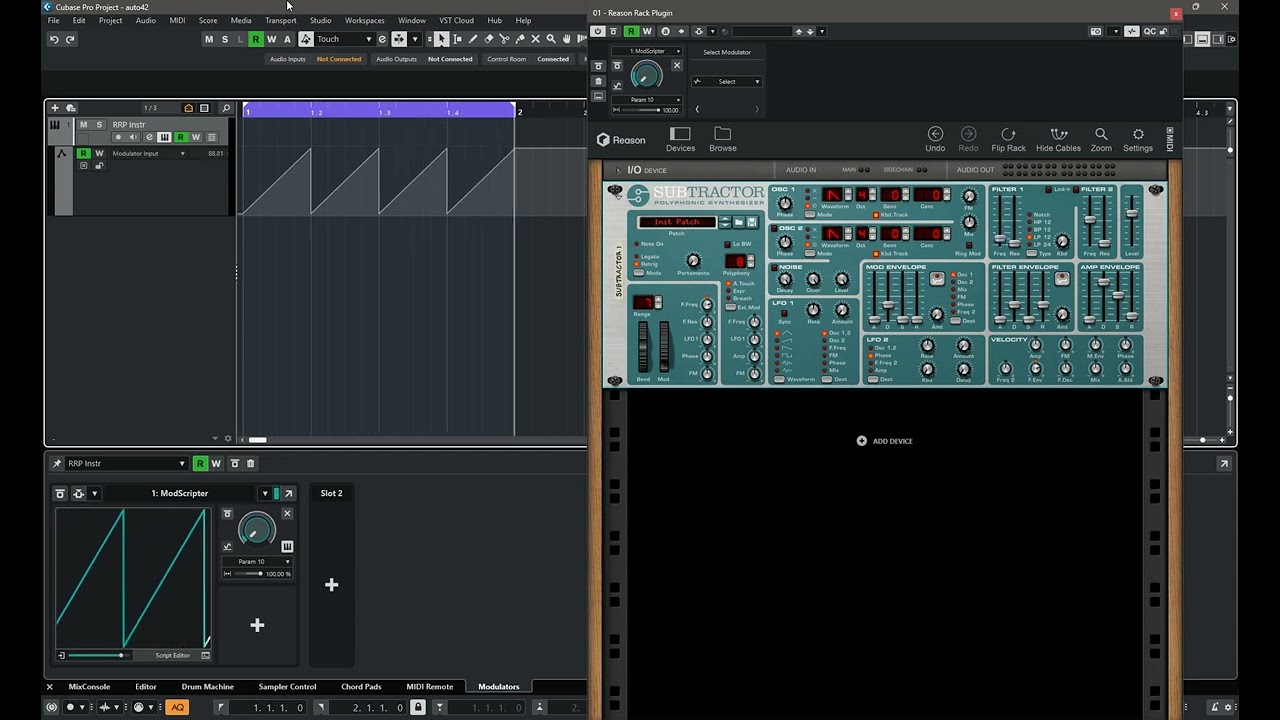Click the empty Slot 2 plus to add modulator
Screen dimensions: 1280x720
pyautogui.click(x=331, y=585)
